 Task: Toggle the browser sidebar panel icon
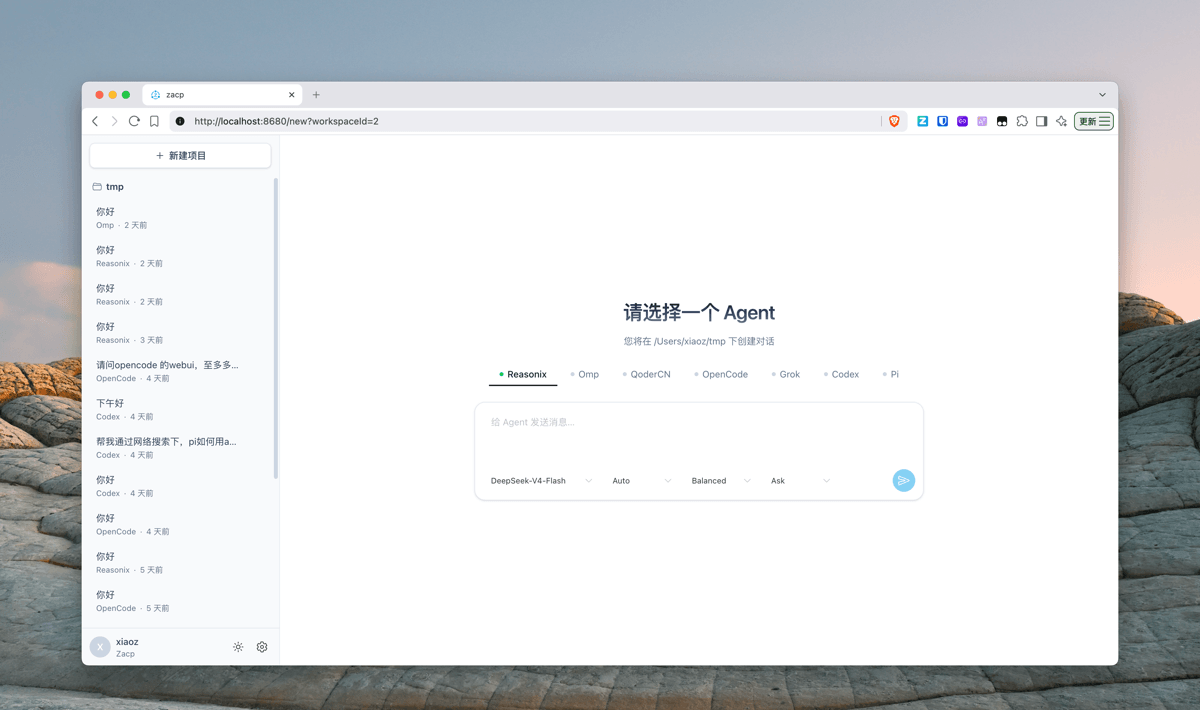pos(1041,121)
